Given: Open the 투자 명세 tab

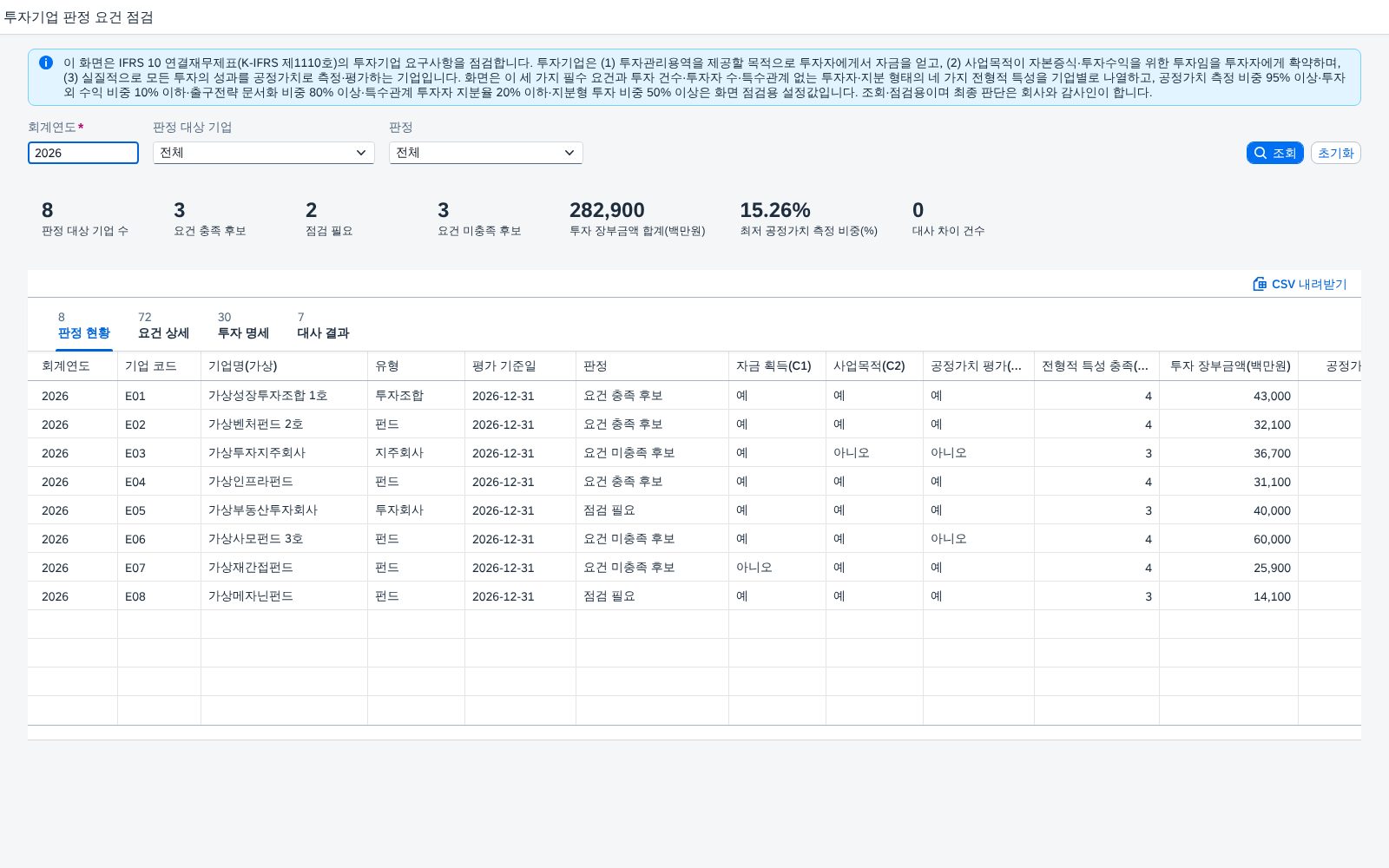Looking at the screenshot, I should [x=243, y=325].
